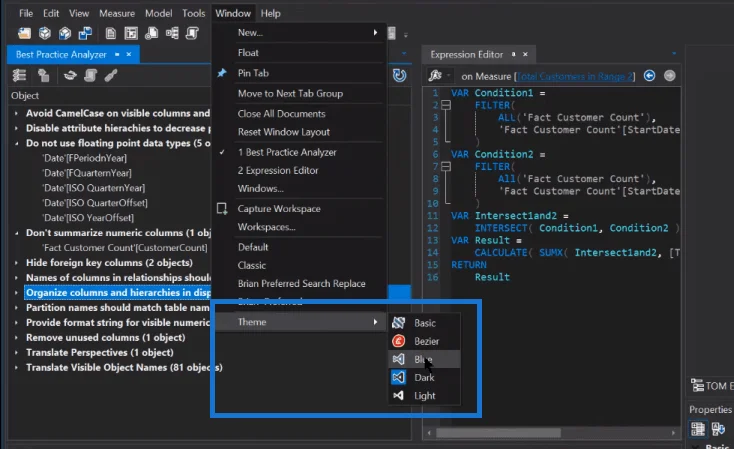This screenshot has height=449, width=734.
Task: Click the grey navigate forward arrow
Action: (670, 75)
